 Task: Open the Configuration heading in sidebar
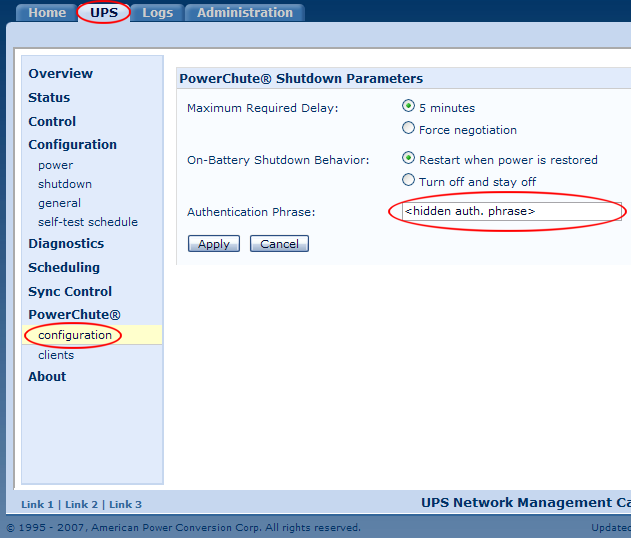click(72, 144)
